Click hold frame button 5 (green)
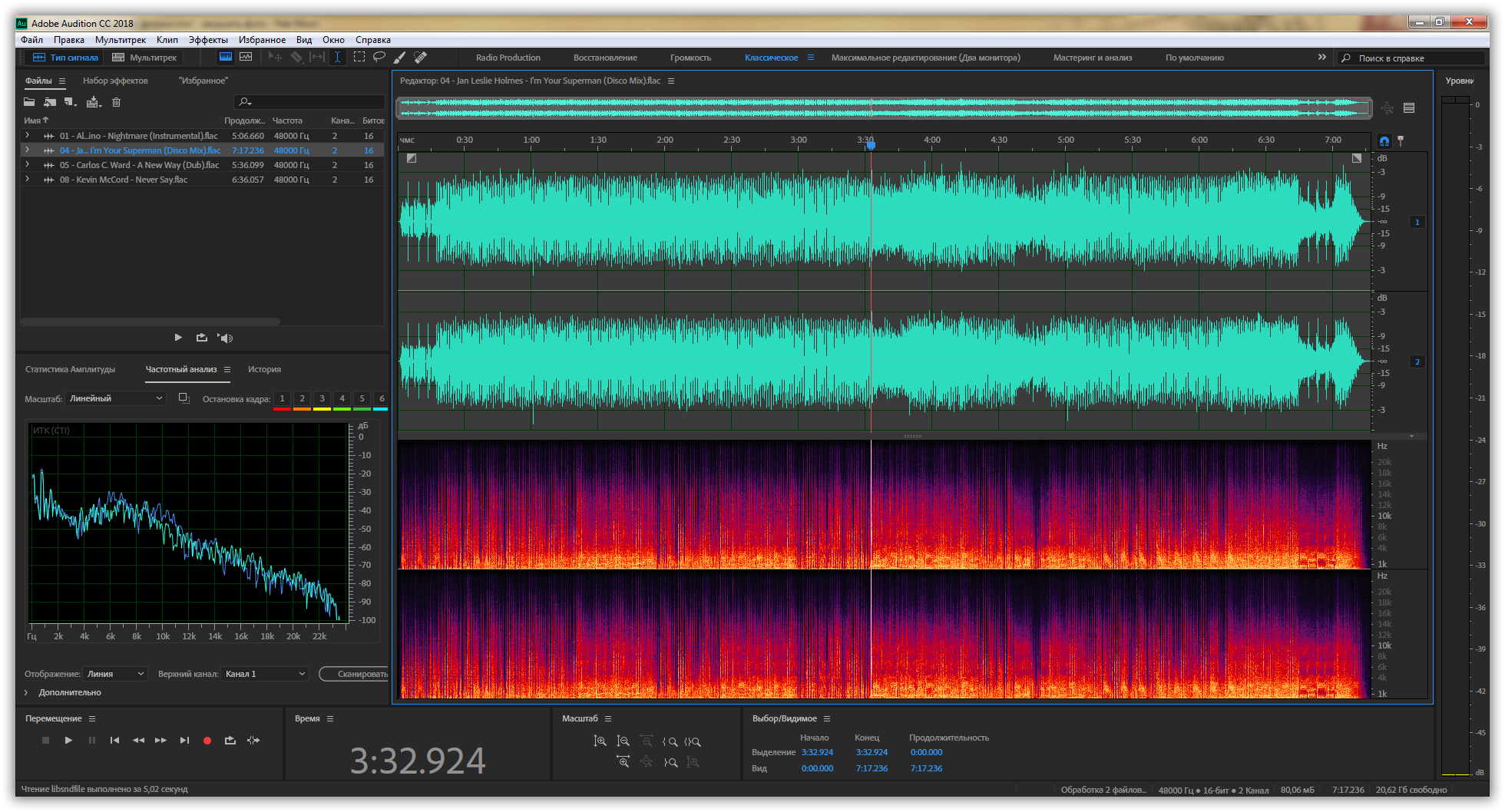The height and width of the screenshot is (812, 1505). tap(362, 399)
